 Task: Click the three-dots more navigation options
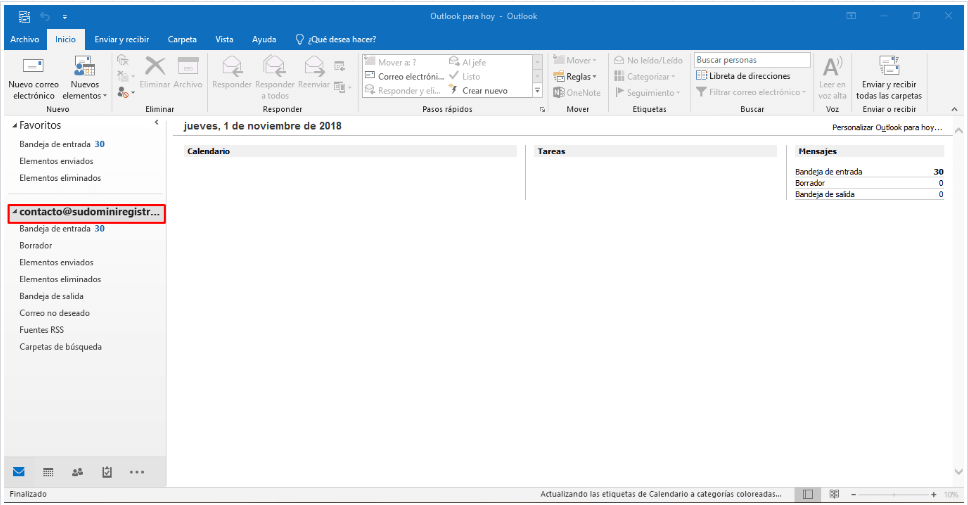point(136,472)
